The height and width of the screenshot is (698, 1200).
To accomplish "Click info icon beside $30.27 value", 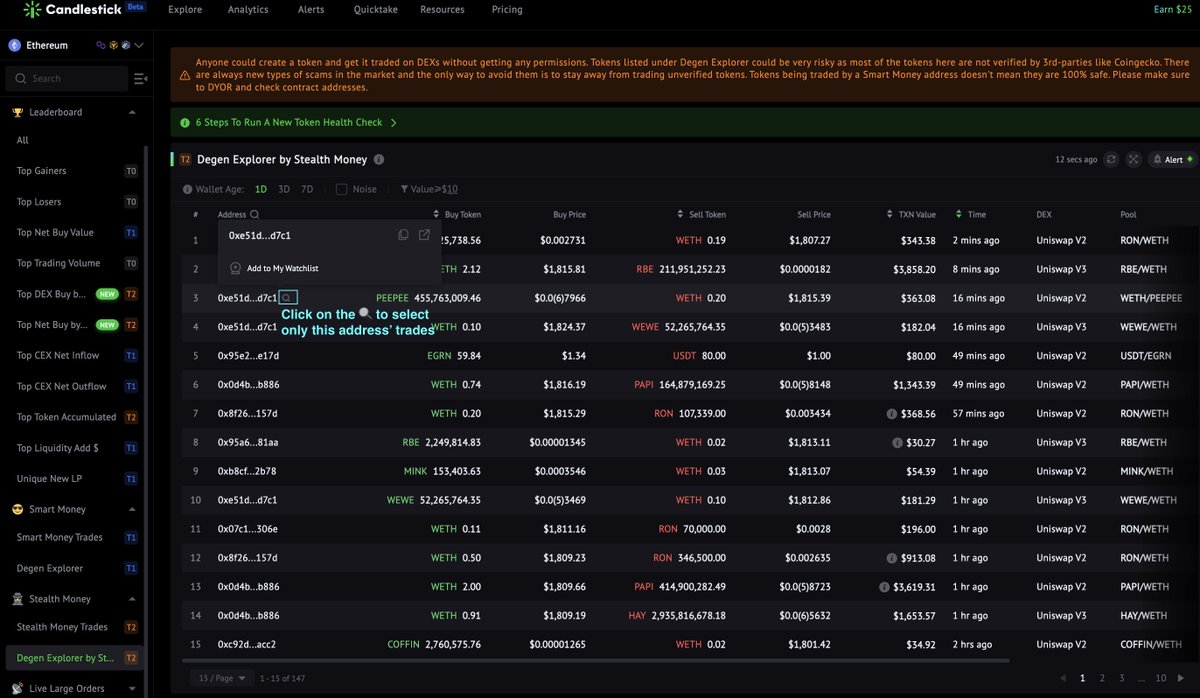I will coord(897,442).
